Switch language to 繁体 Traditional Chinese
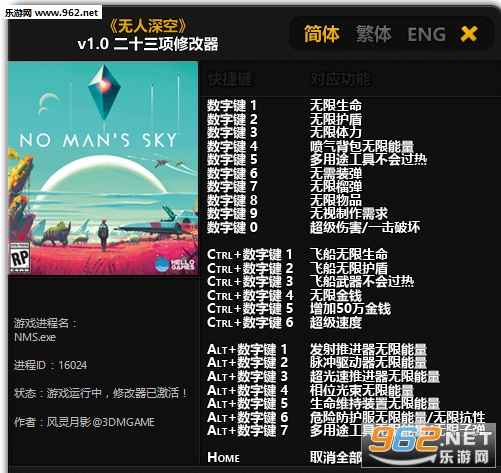The image size is (501, 473). [373, 34]
